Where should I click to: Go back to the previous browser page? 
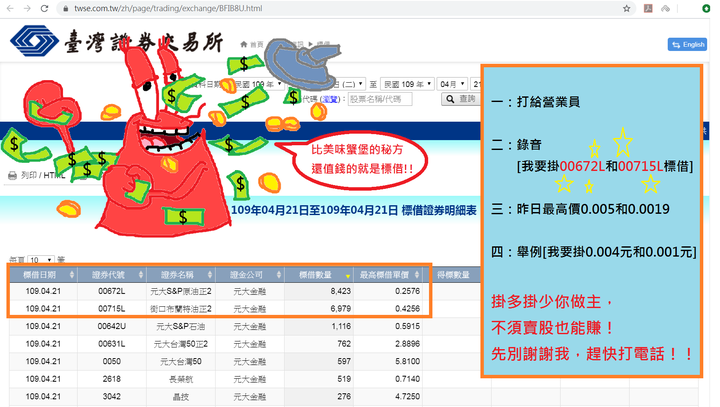(10, 8)
